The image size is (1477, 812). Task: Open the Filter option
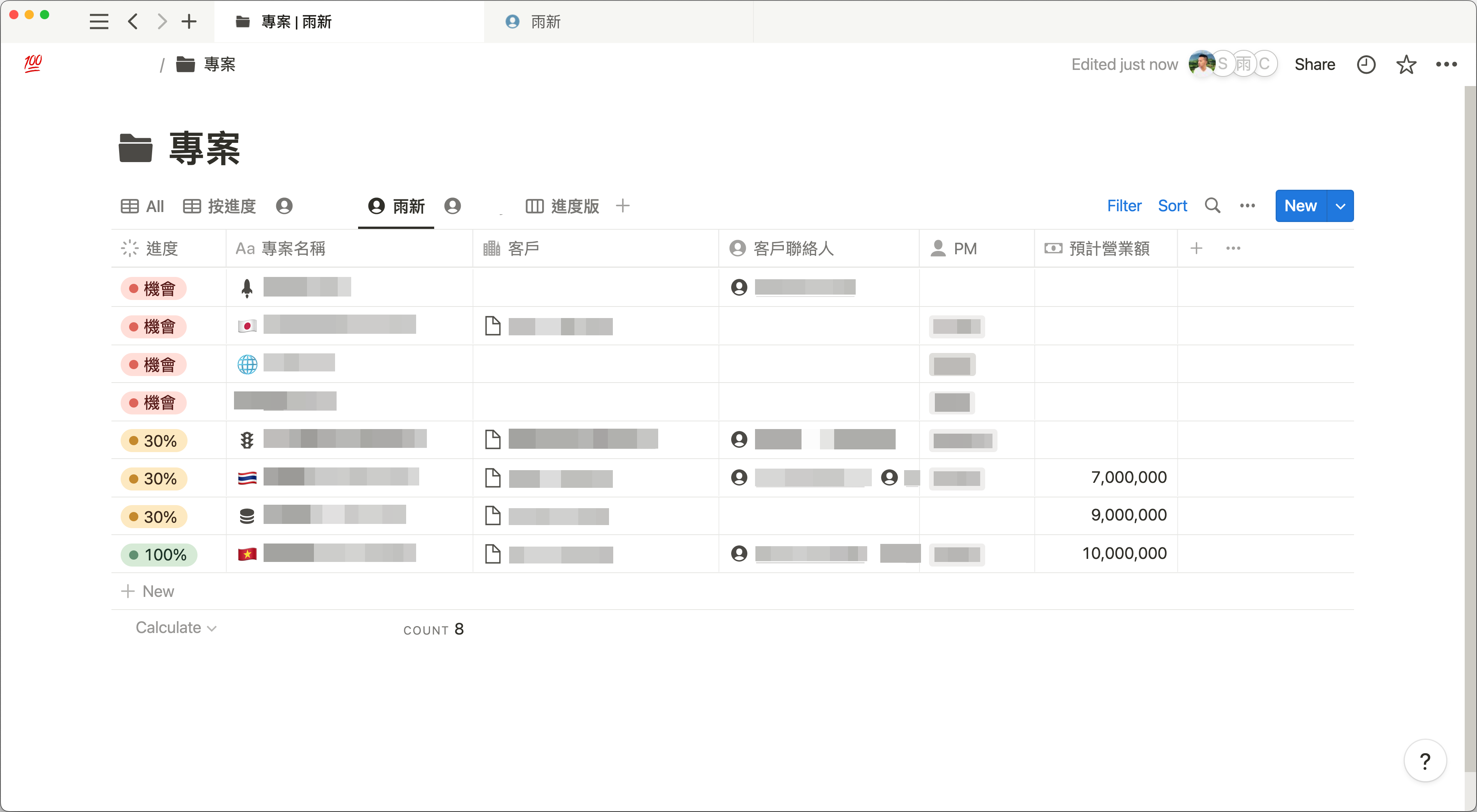(1124, 206)
